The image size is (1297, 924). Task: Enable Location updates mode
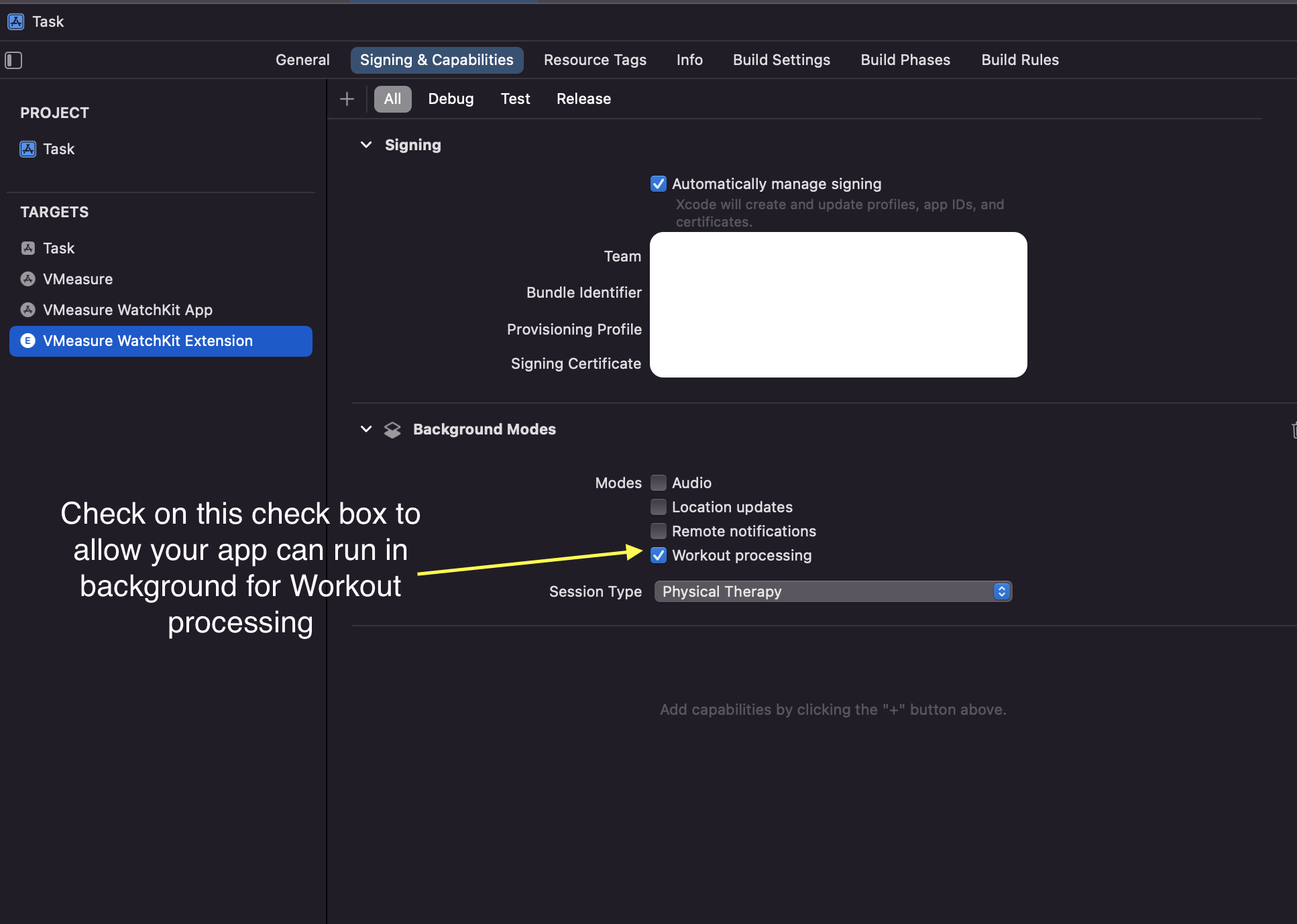point(659,507)
